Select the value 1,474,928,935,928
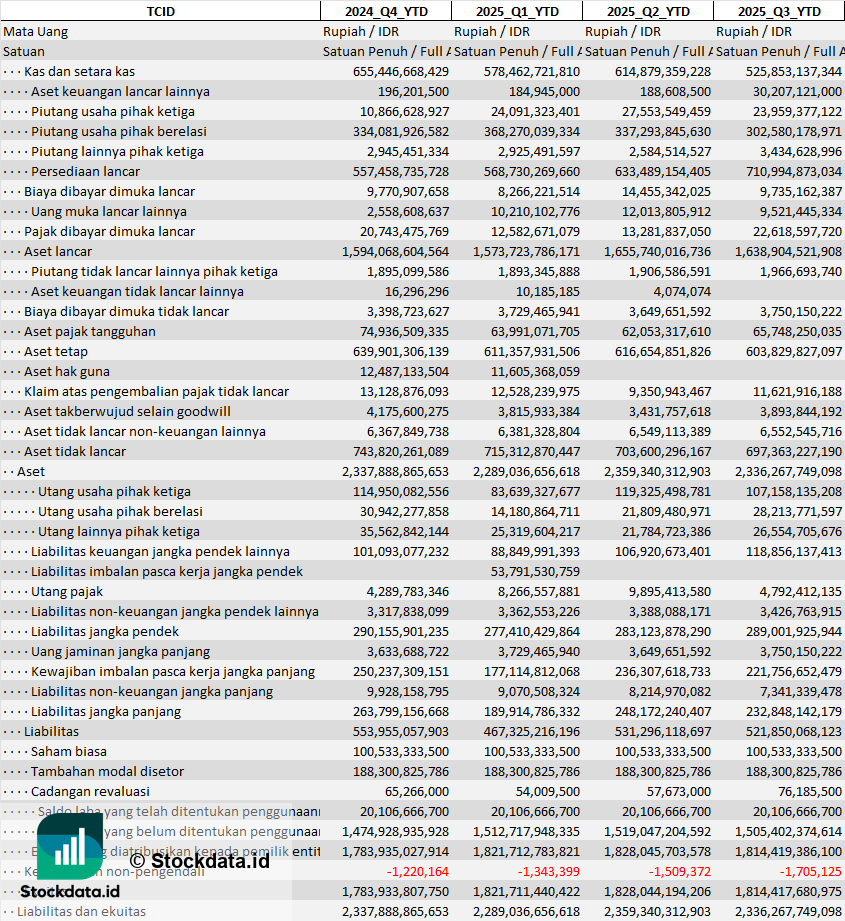The height and width of the screenshot is (921, 845). pos(395,830)
